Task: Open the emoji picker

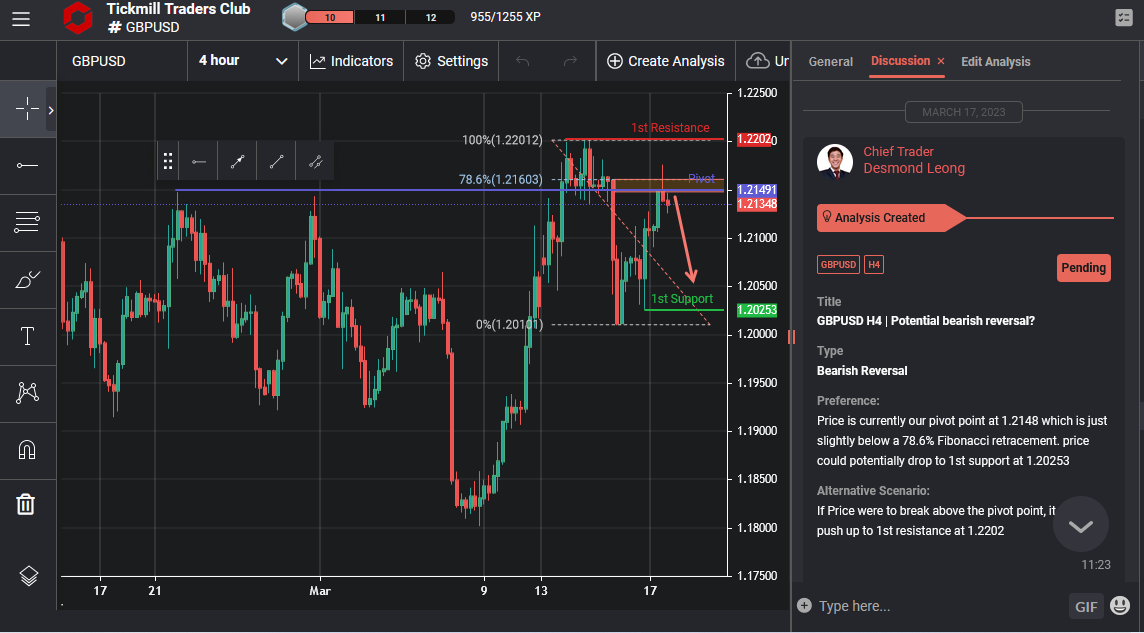Action: 1120,605
